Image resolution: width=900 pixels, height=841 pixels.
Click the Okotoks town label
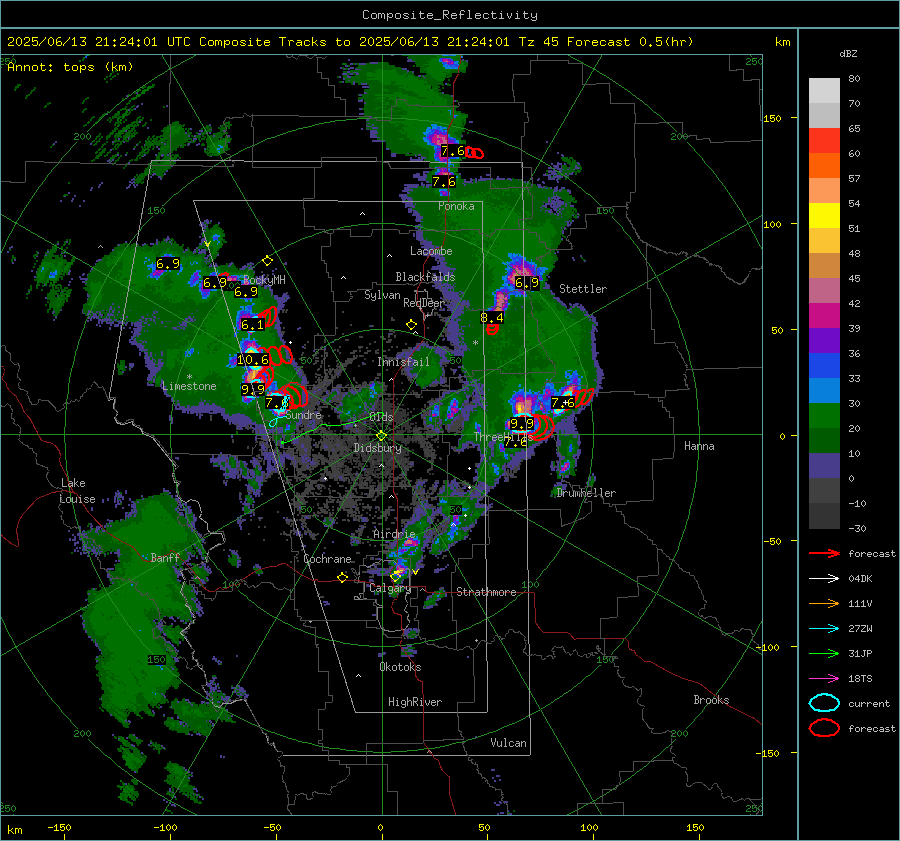tap(400, 667)
